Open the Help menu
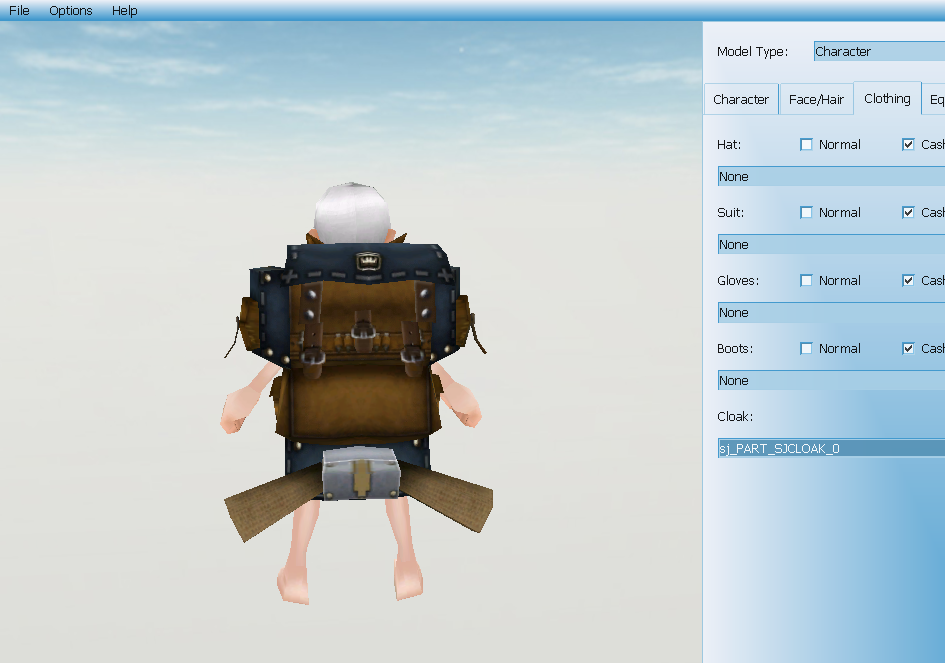The image size is (945, 663). 125,11
